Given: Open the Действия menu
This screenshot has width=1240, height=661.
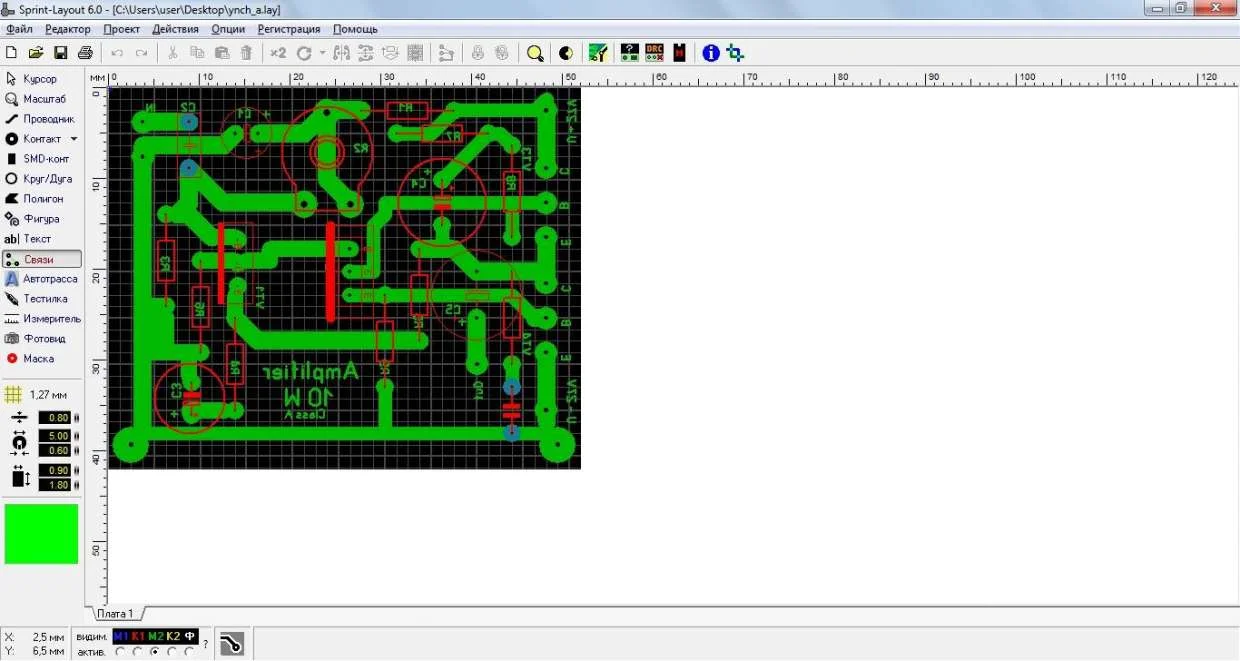Looking at the screenshot, I should (176, 29).
